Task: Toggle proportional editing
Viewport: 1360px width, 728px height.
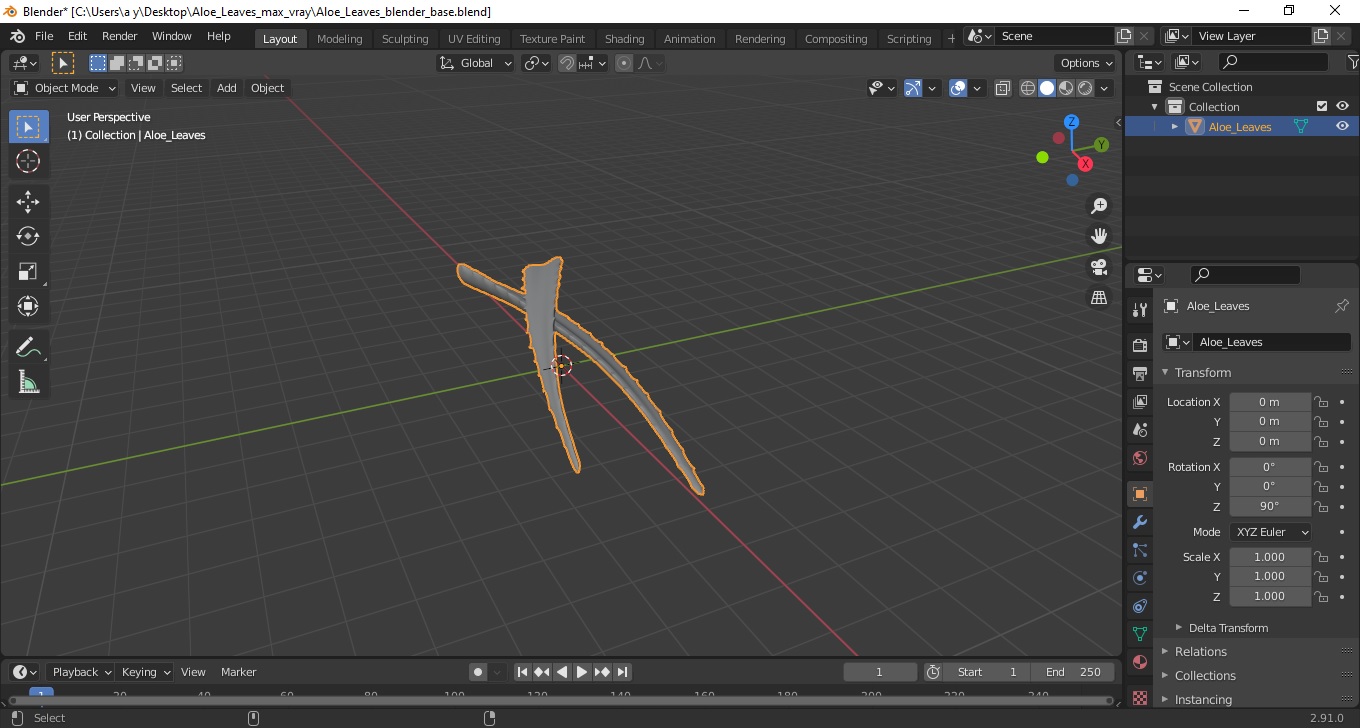Action: click(x=624, y=63)
